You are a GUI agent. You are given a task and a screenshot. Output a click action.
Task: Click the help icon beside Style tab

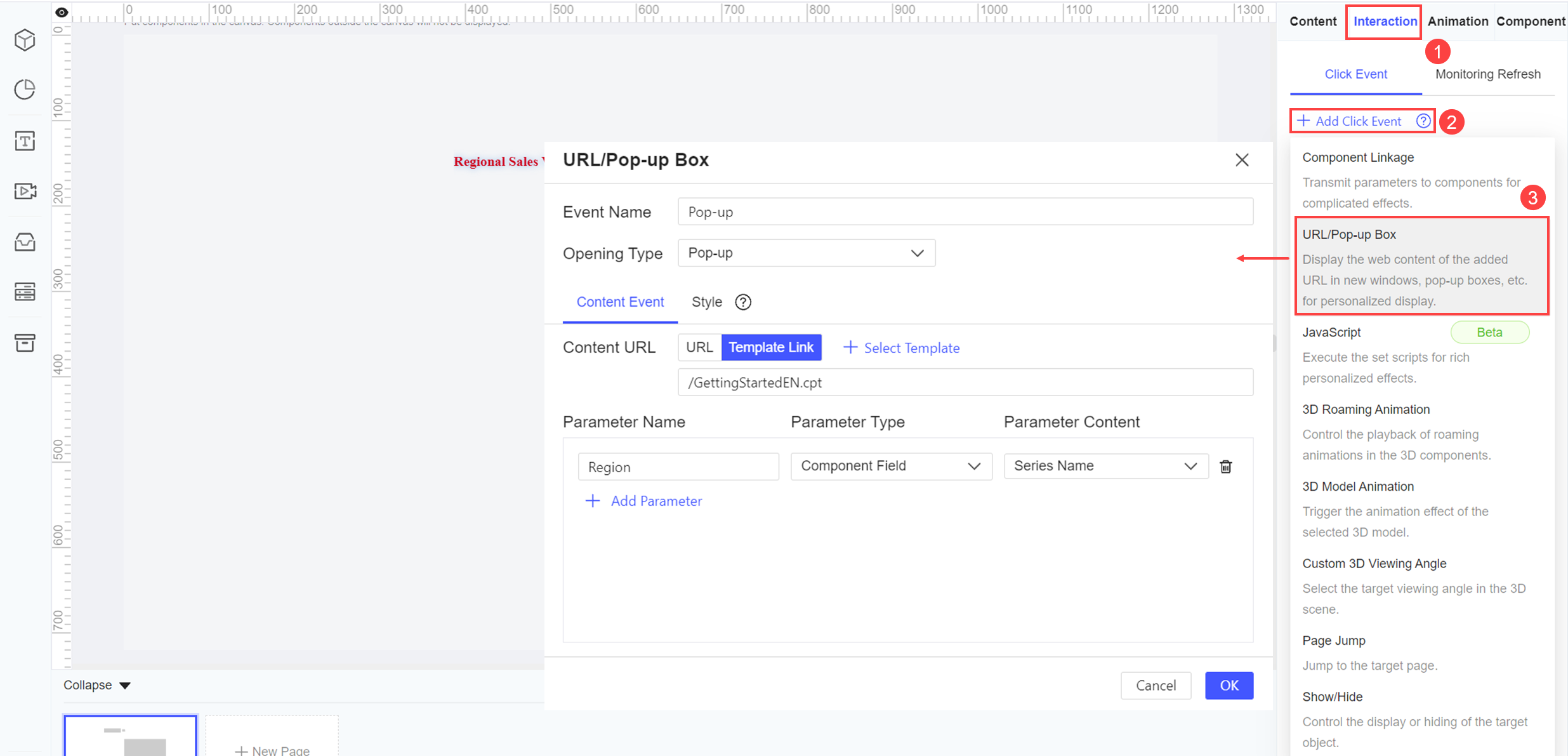pyautogui.click(x=743, y=302)
